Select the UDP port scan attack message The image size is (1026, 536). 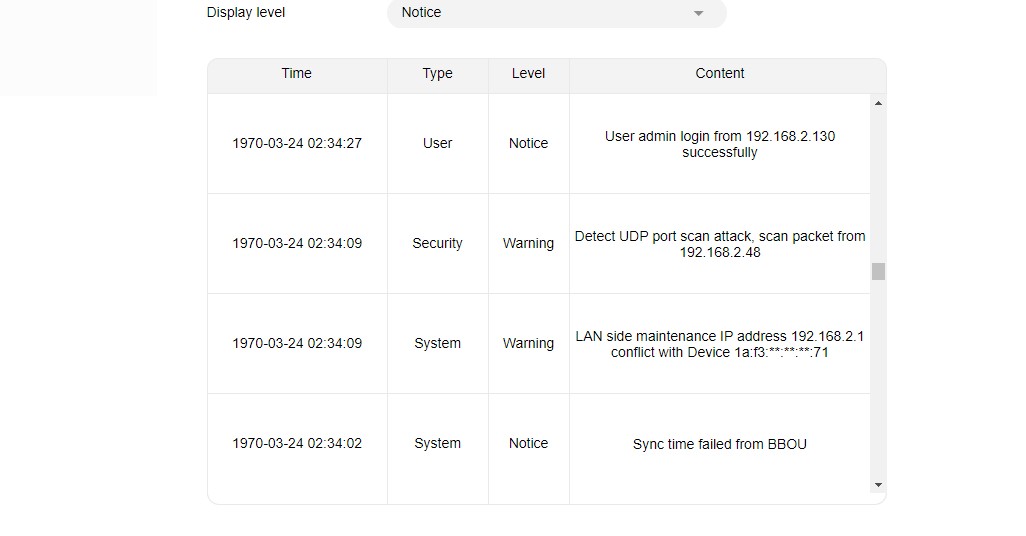click(x=719, y=244)
